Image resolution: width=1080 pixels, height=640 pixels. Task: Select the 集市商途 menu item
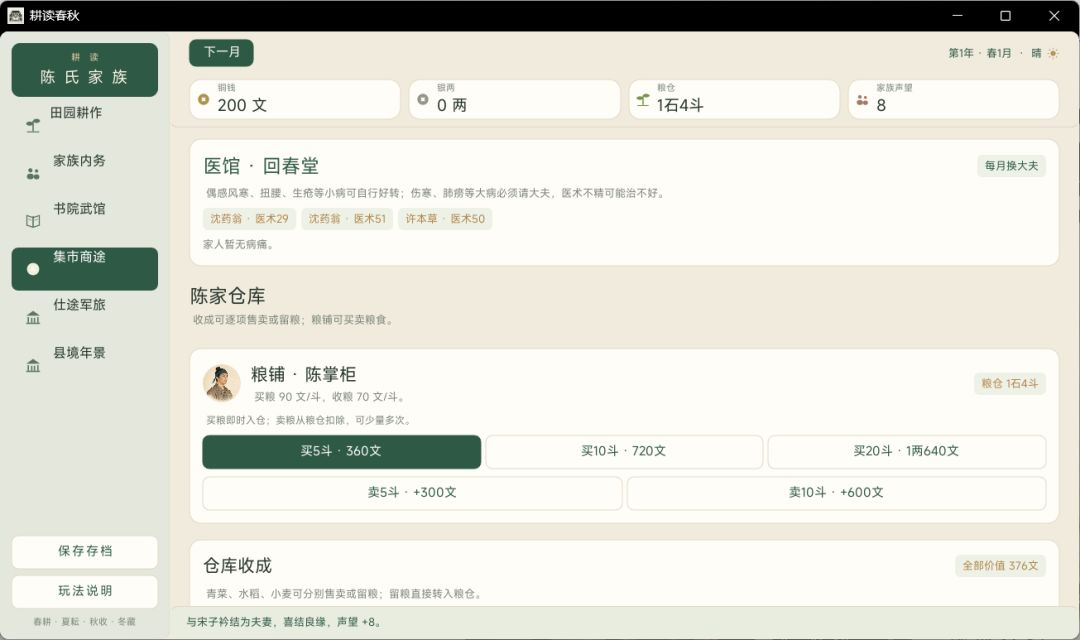(x=85, y=269)
